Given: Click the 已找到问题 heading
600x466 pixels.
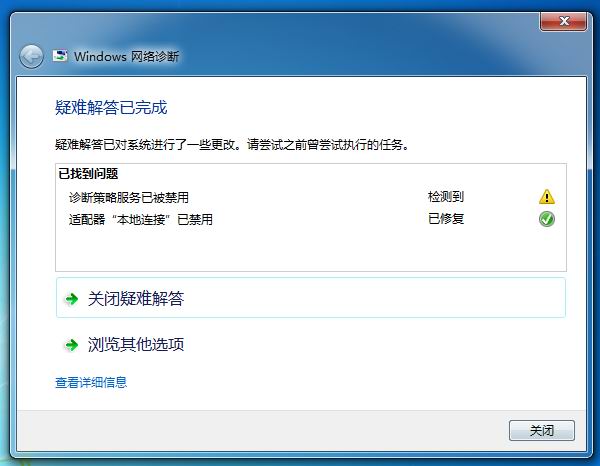Looking at the screenshot, I should [x=88, y=174].
